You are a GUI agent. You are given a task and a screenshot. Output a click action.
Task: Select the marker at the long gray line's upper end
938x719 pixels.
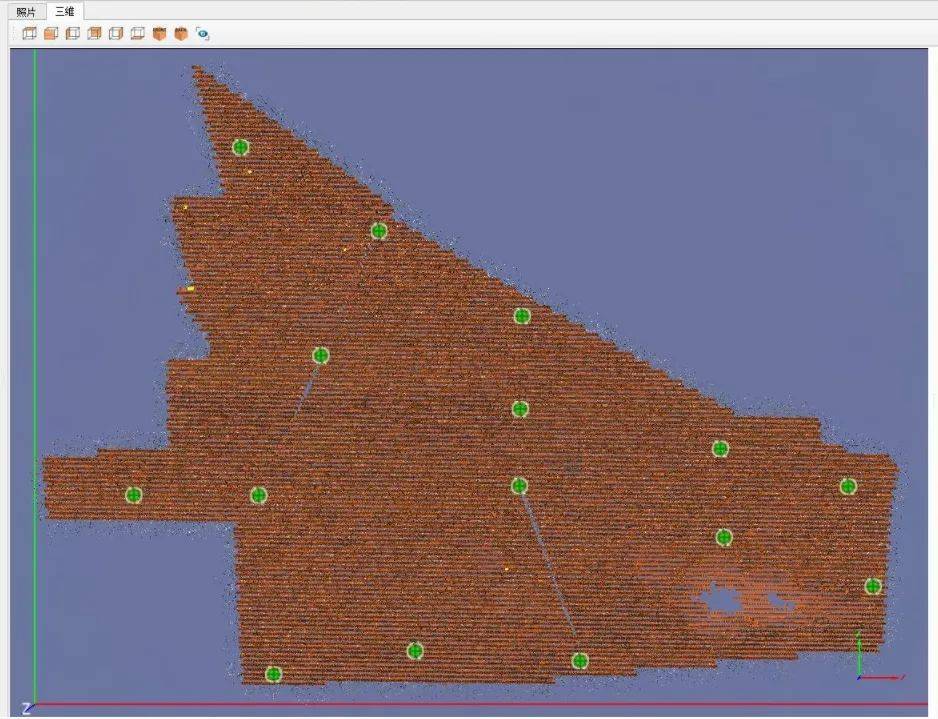(519, 486)
